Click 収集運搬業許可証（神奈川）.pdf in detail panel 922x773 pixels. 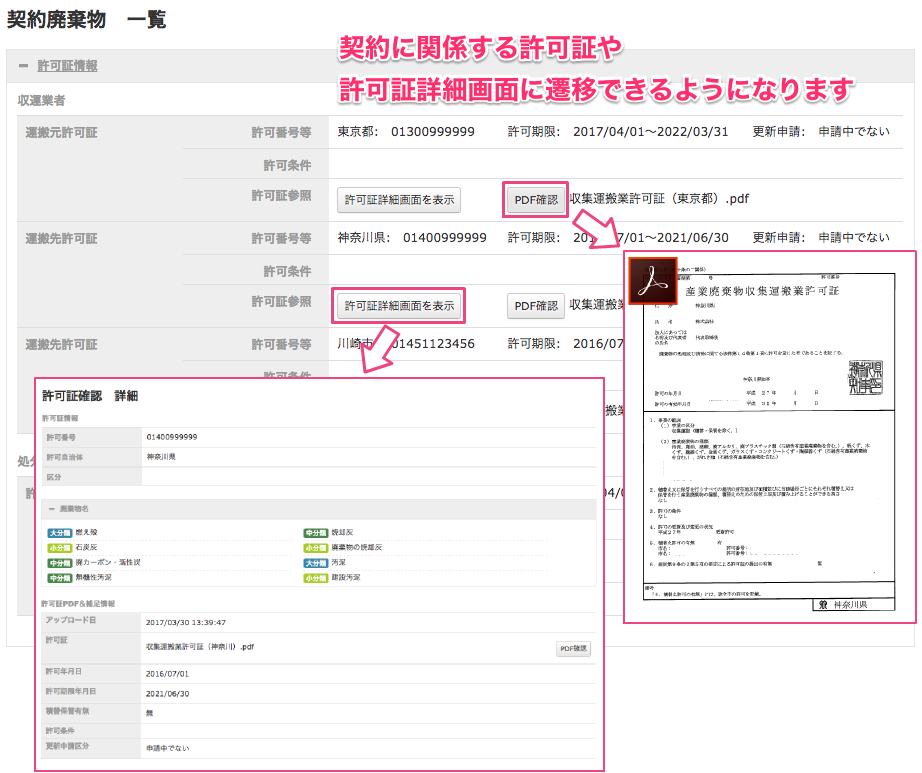200,647
